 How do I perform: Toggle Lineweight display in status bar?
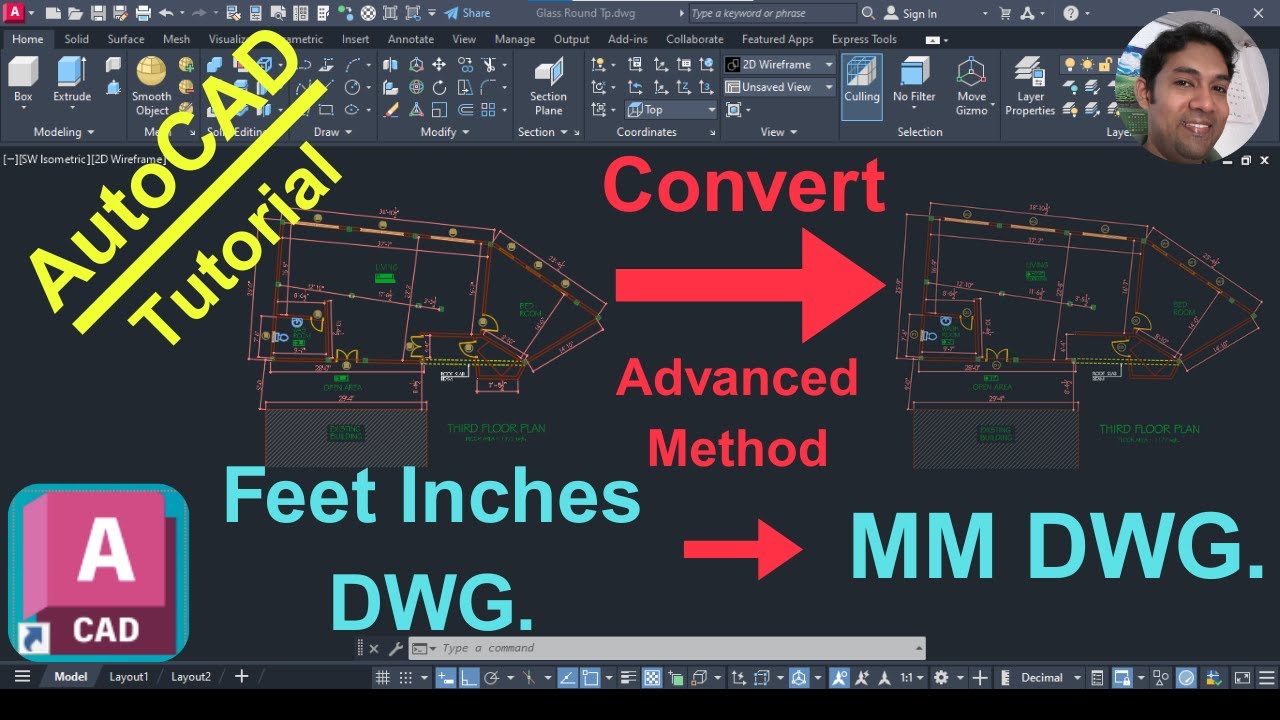pos(628,677)
